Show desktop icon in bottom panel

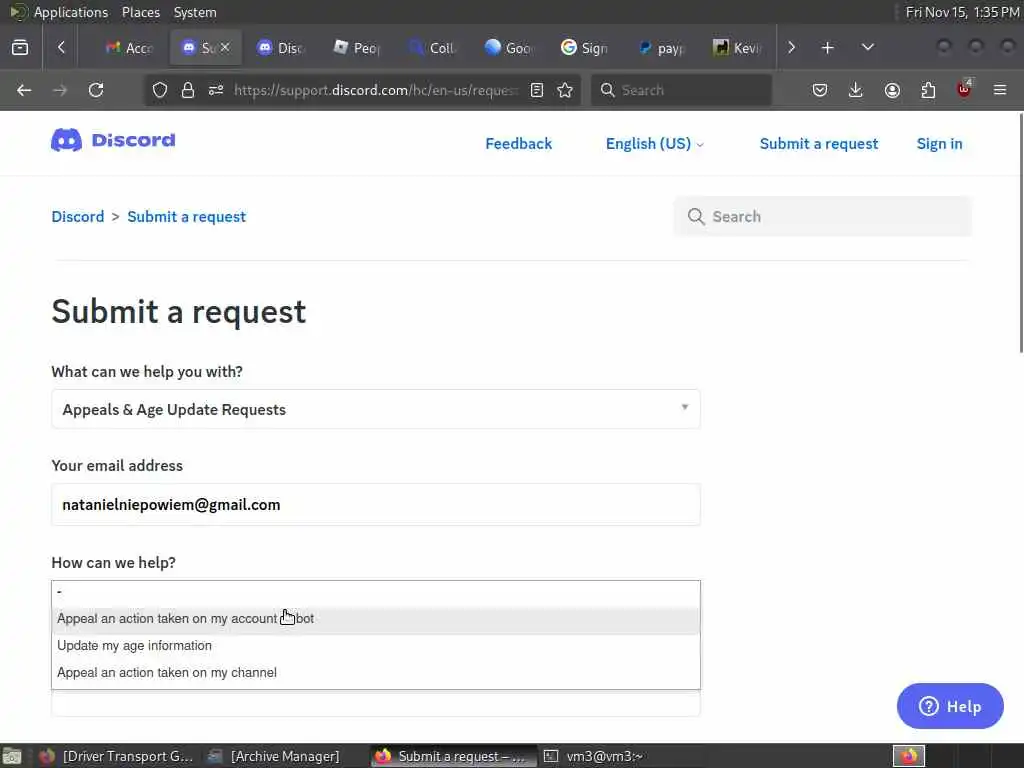[x=12, y=756]
